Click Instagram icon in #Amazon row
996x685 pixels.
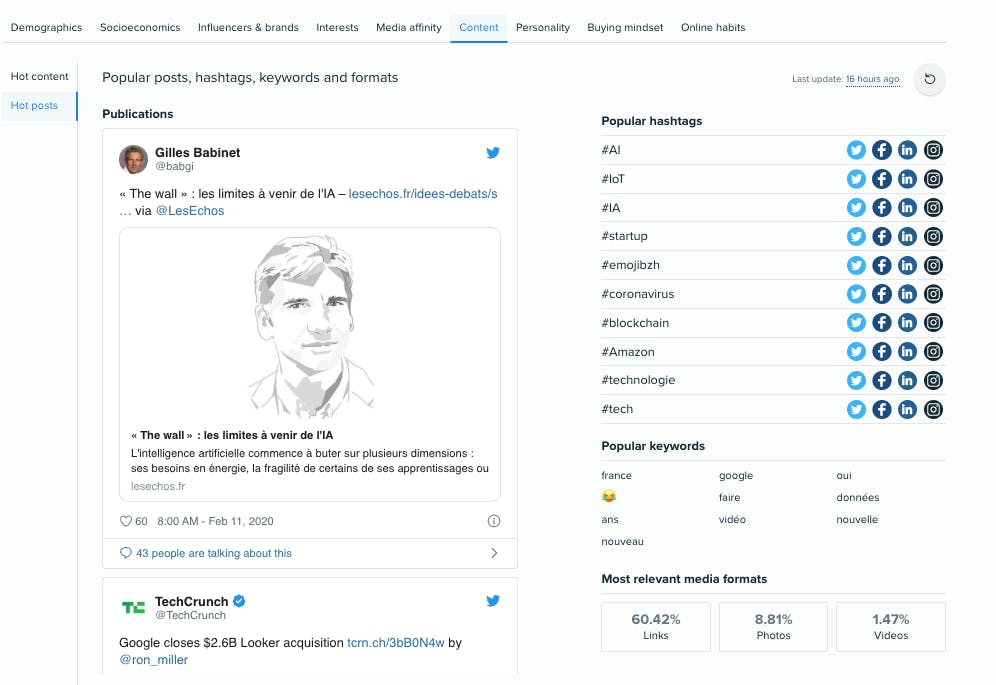coord(933,351)
